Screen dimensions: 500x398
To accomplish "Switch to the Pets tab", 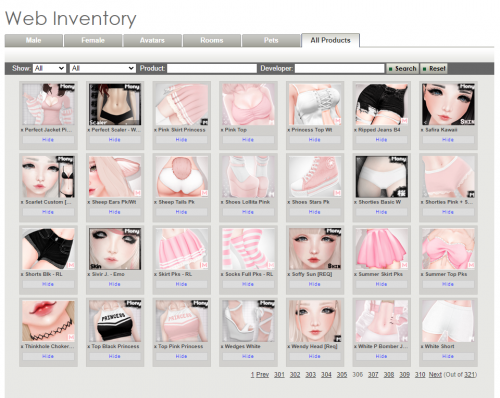I will click(x=271, y=40).
